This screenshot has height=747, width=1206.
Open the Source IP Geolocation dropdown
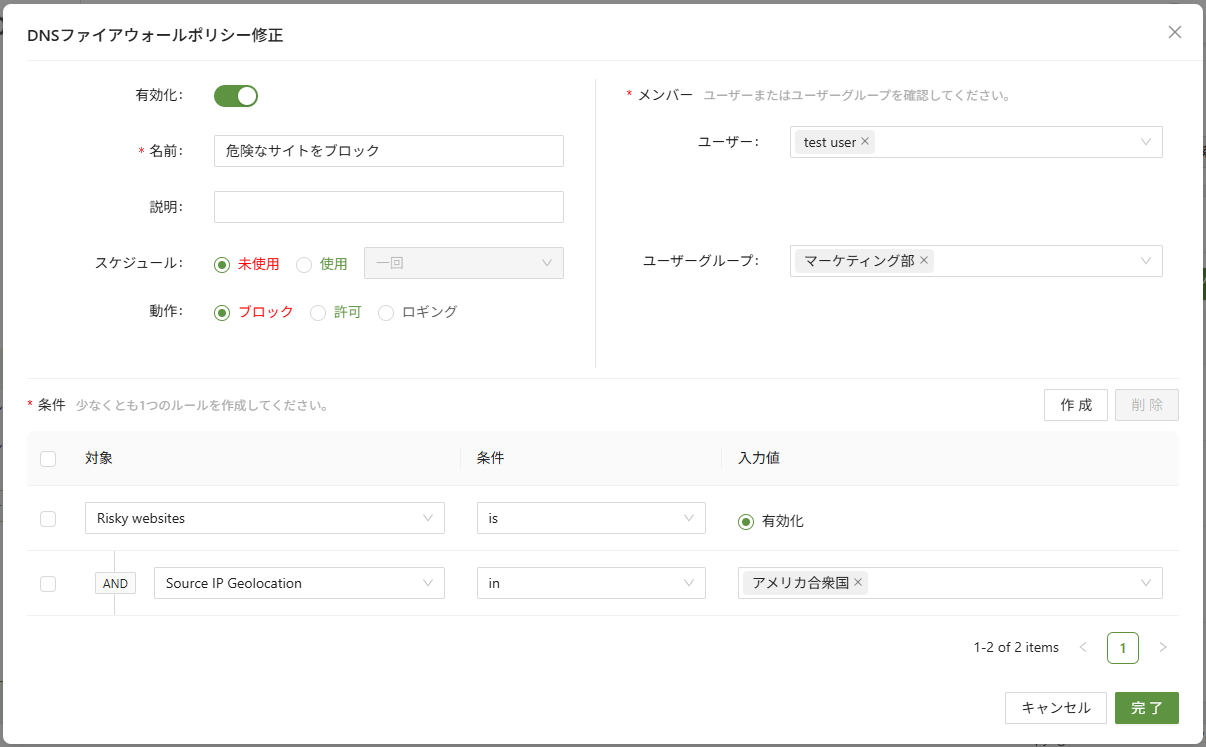pos(299,583)
